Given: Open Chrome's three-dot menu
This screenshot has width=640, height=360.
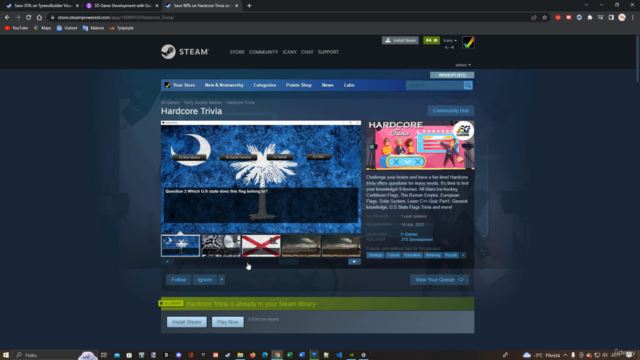Looking at the screenshot, I should tap(633, 18).
